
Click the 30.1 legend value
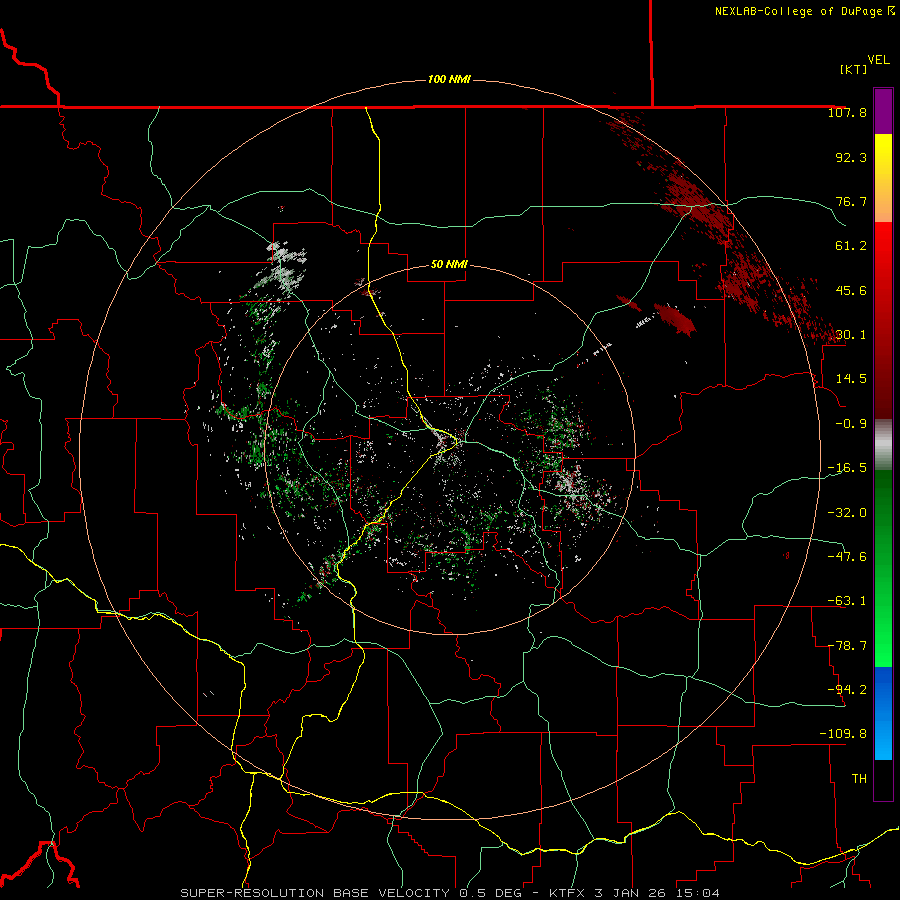(x=851, y=335)
